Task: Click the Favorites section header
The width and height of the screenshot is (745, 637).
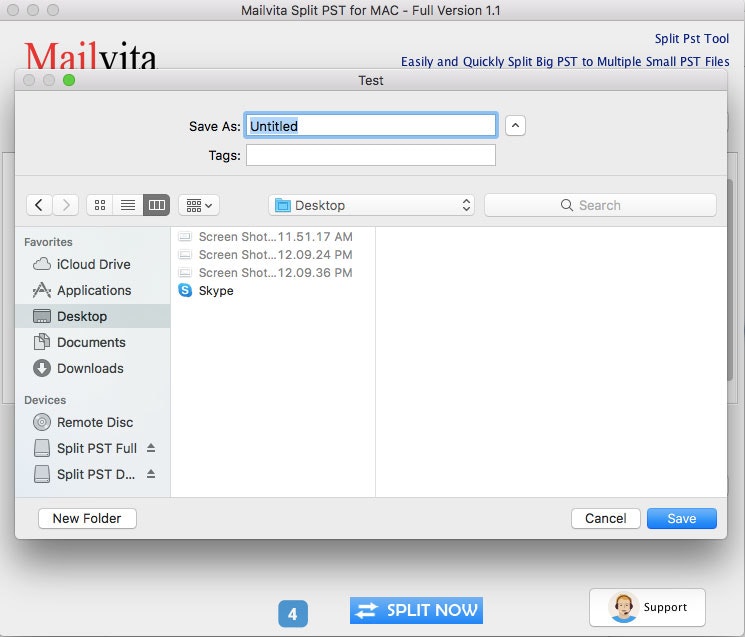Action: (x=48, y=242)
